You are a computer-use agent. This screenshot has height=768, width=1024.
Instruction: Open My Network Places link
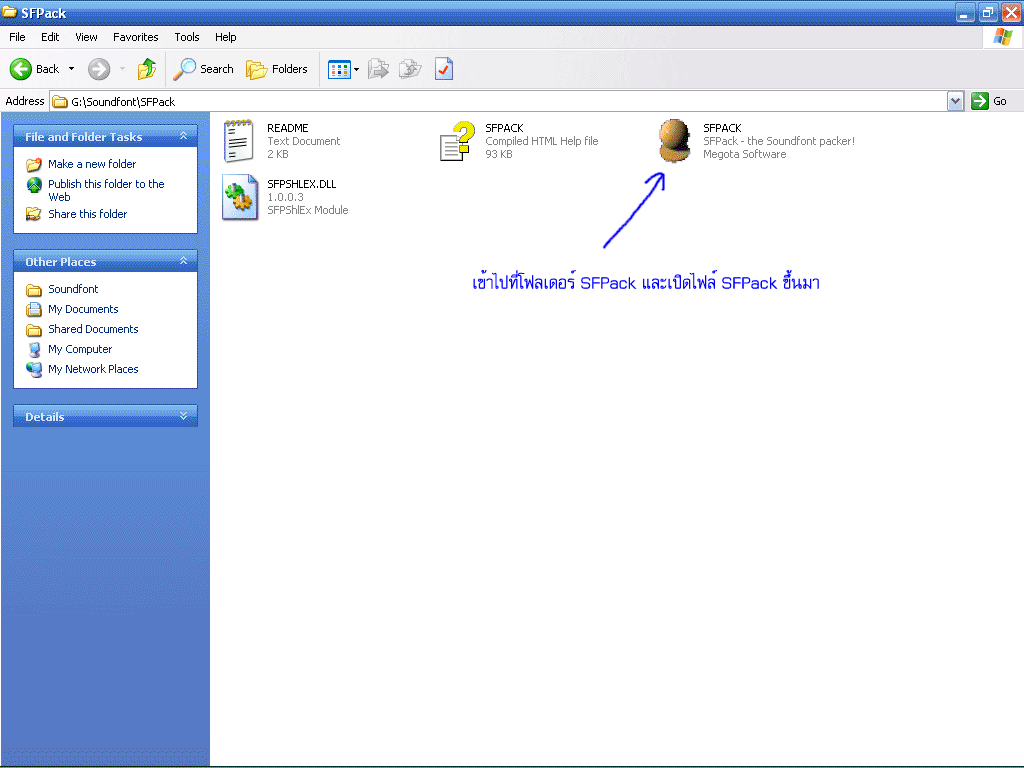pyautogui.click(x=93, y=369)
